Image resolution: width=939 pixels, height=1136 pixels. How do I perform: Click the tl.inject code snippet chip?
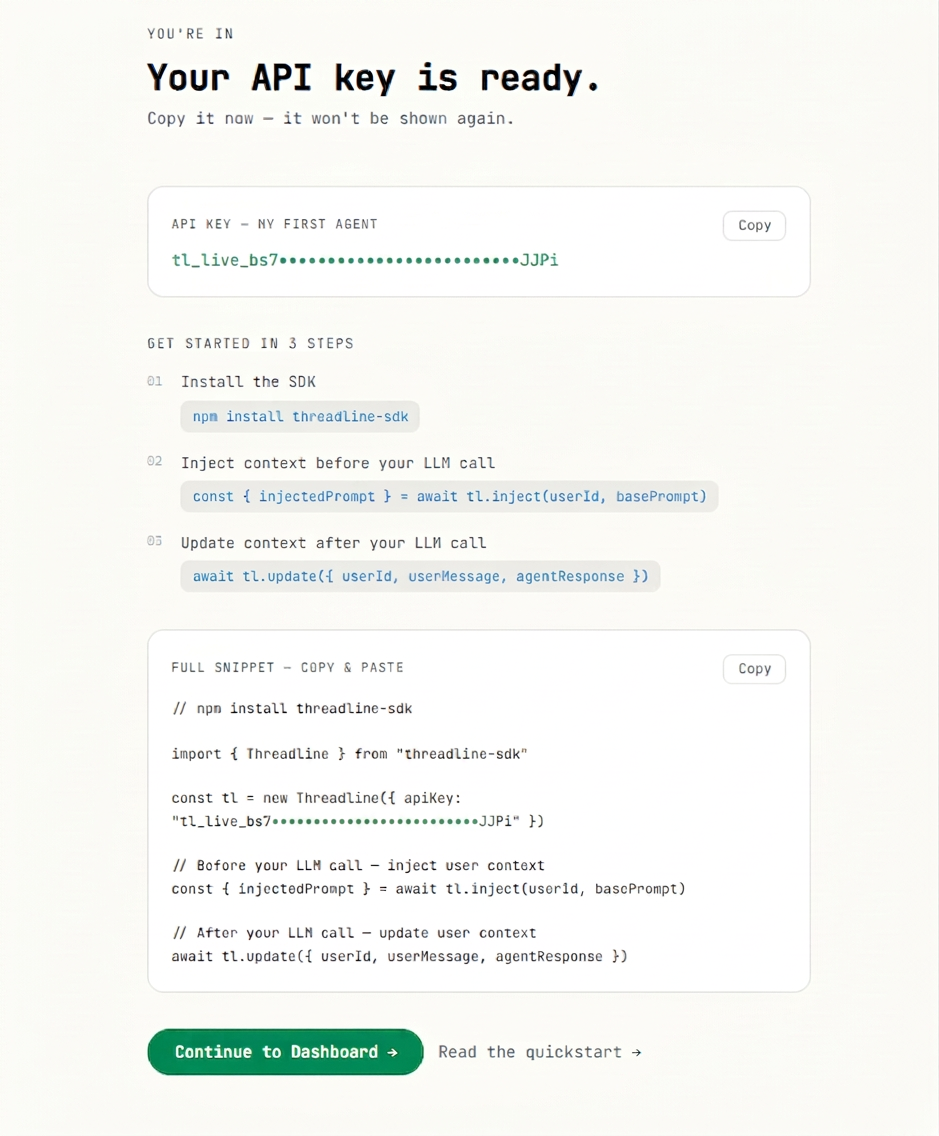pos(448,496)
